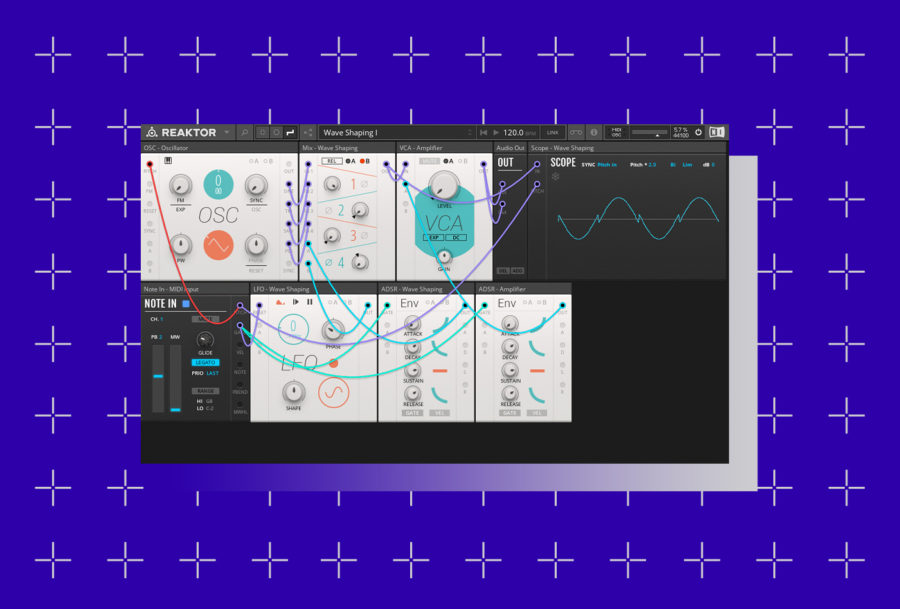Click the VEL button on ADSR - Wave Shaping

439,412
